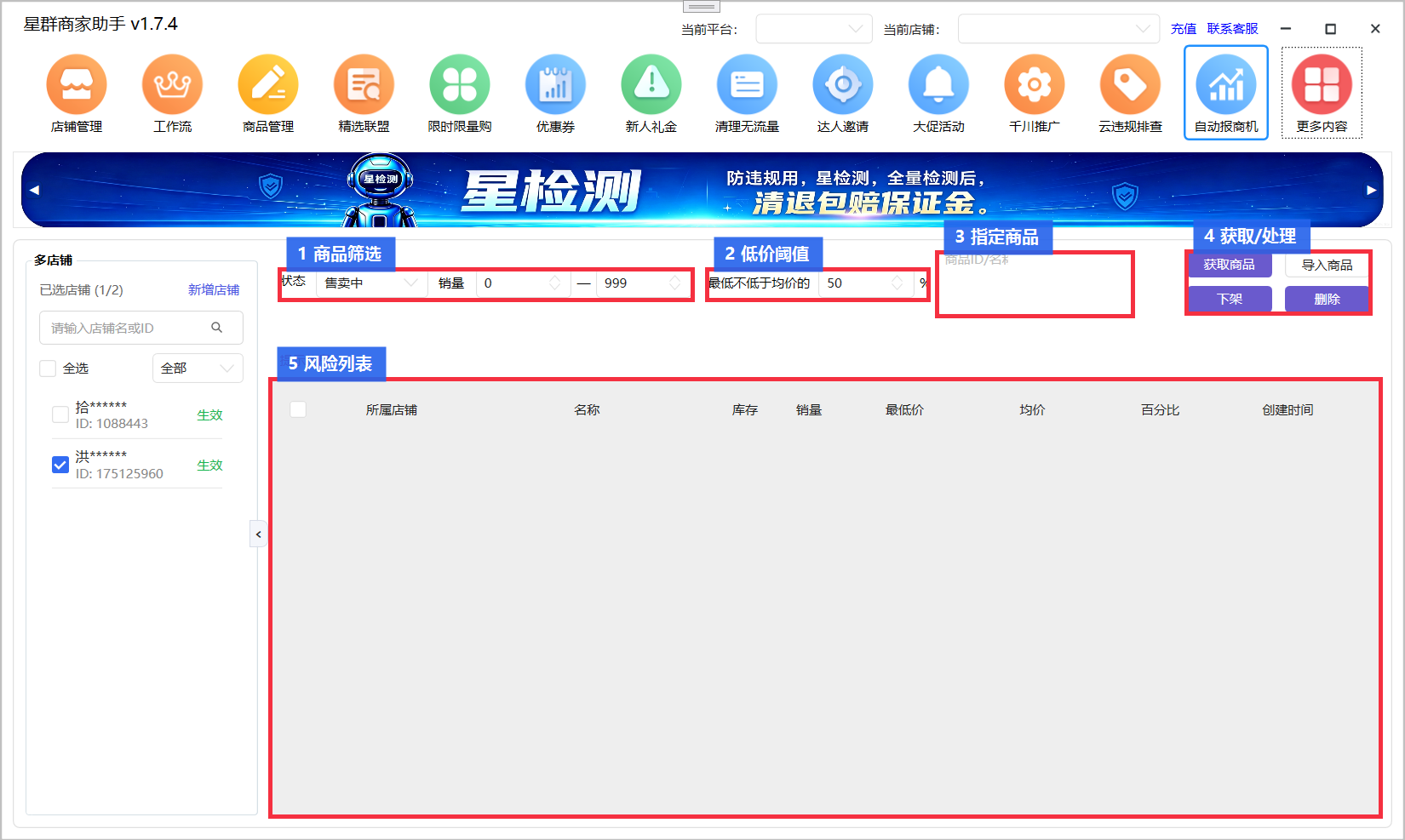Screen dimensions: 1405x840
Task: Open the 大促活动 promotion bell icon
Action: 939,84
